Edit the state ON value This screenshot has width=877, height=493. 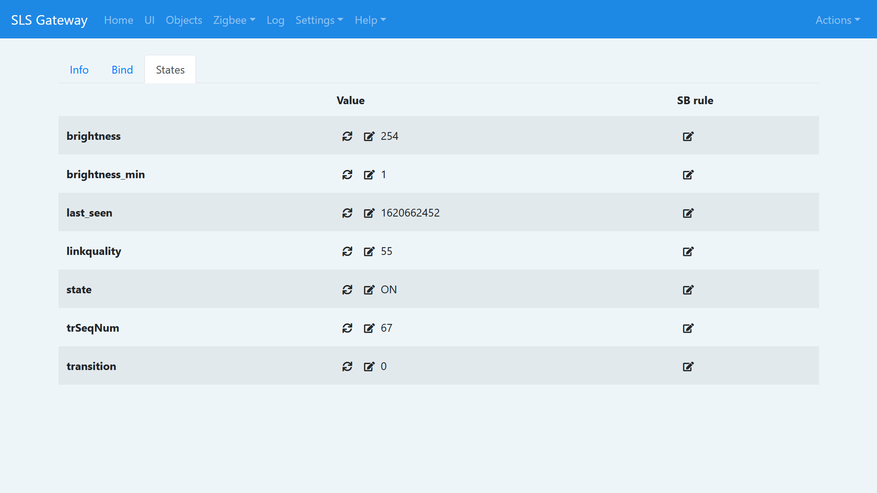pos(369,289)
